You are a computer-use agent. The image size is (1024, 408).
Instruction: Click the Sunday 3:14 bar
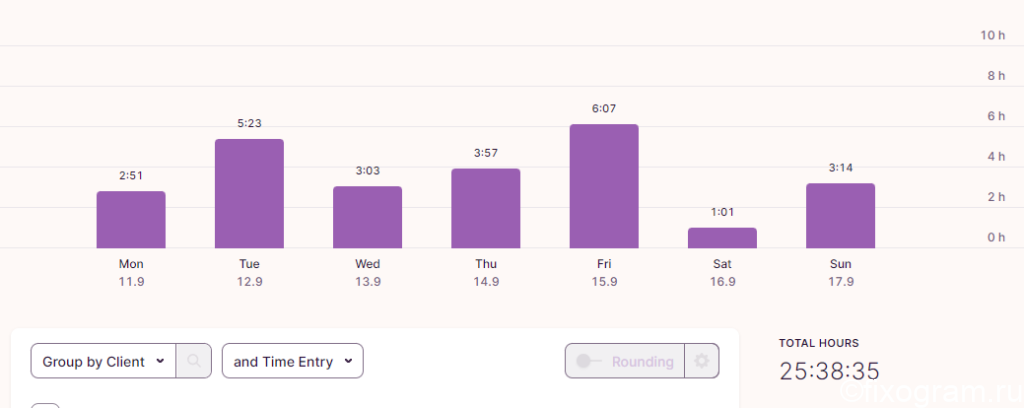pos(840,216)
